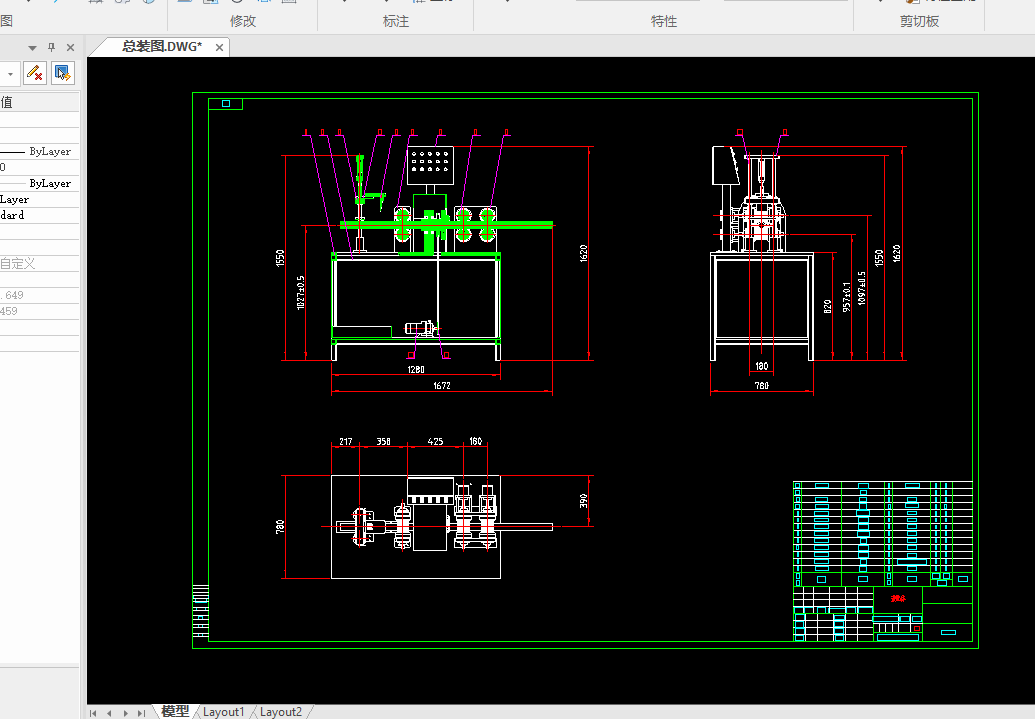Click the 特性 ribbon panel label
Viewport: 1035px width, 719px height.
pos(663,21)
